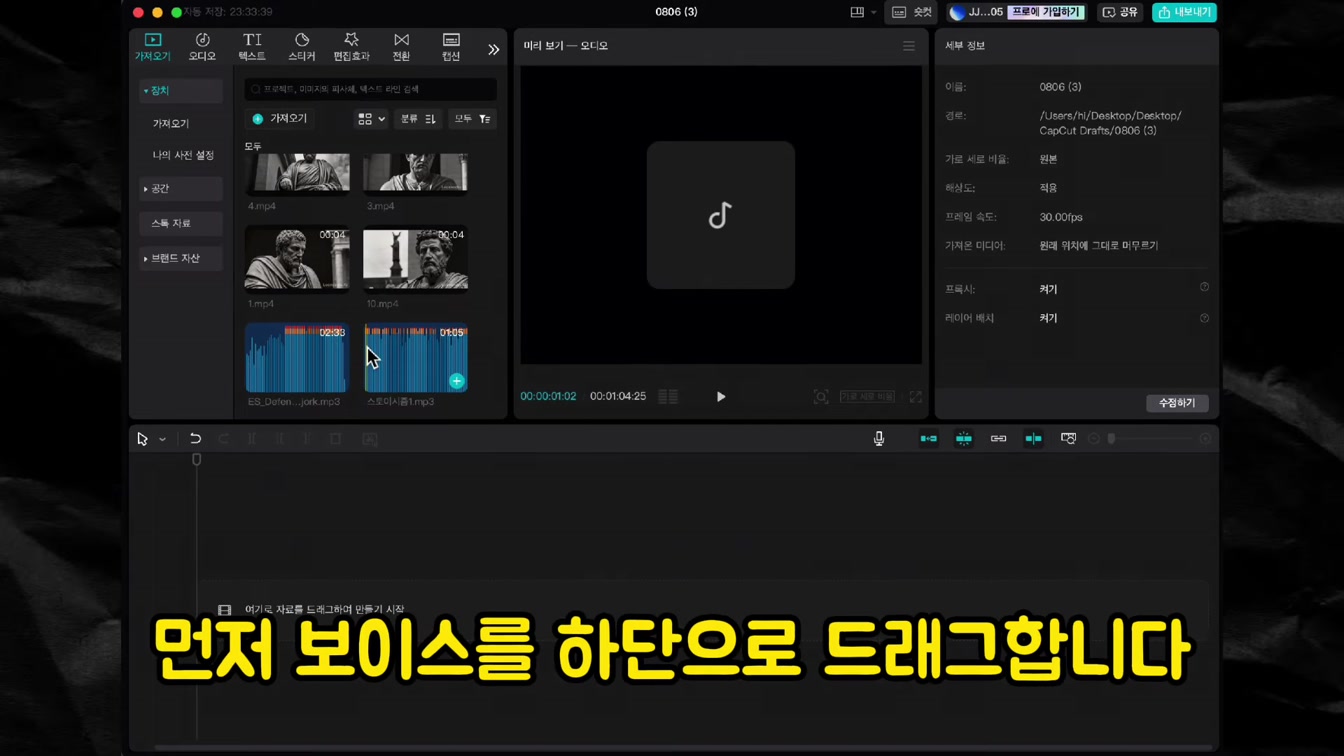The image size is (1344, 756).
Task: Click the 세부 정보 panel title
Action: [x=965, y=46]
